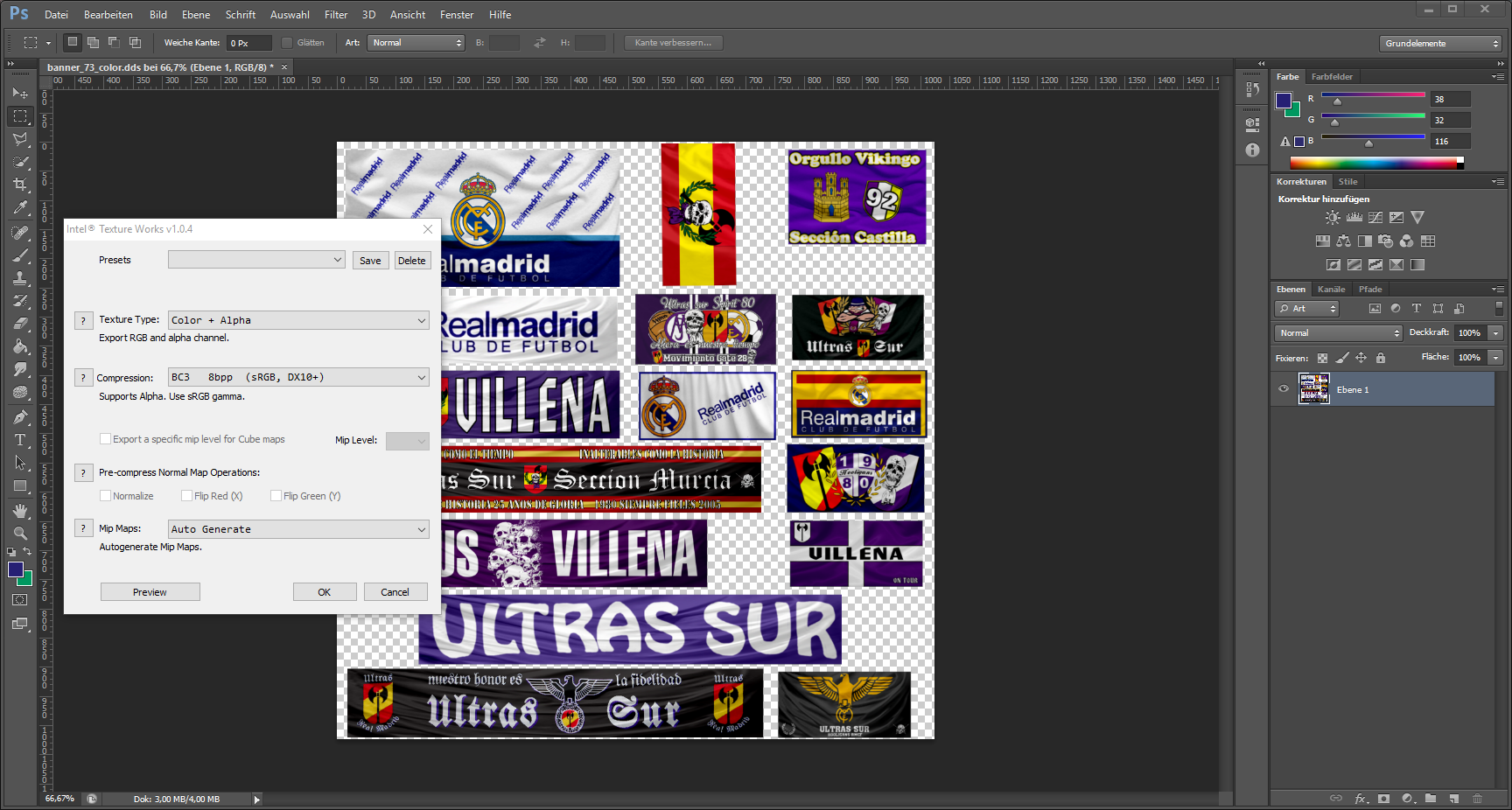The image size is (1512, 810).
Task: Open the Filter menu
Action: click(x=336, y=15)
